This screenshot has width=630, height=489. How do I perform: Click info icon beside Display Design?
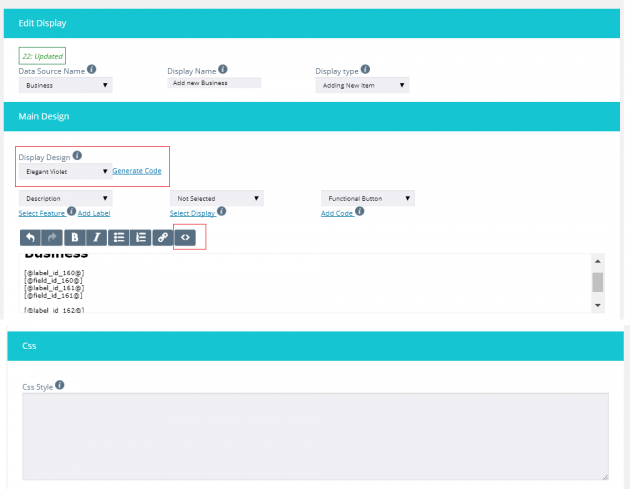pyautogui.click(x=77, y=155)
